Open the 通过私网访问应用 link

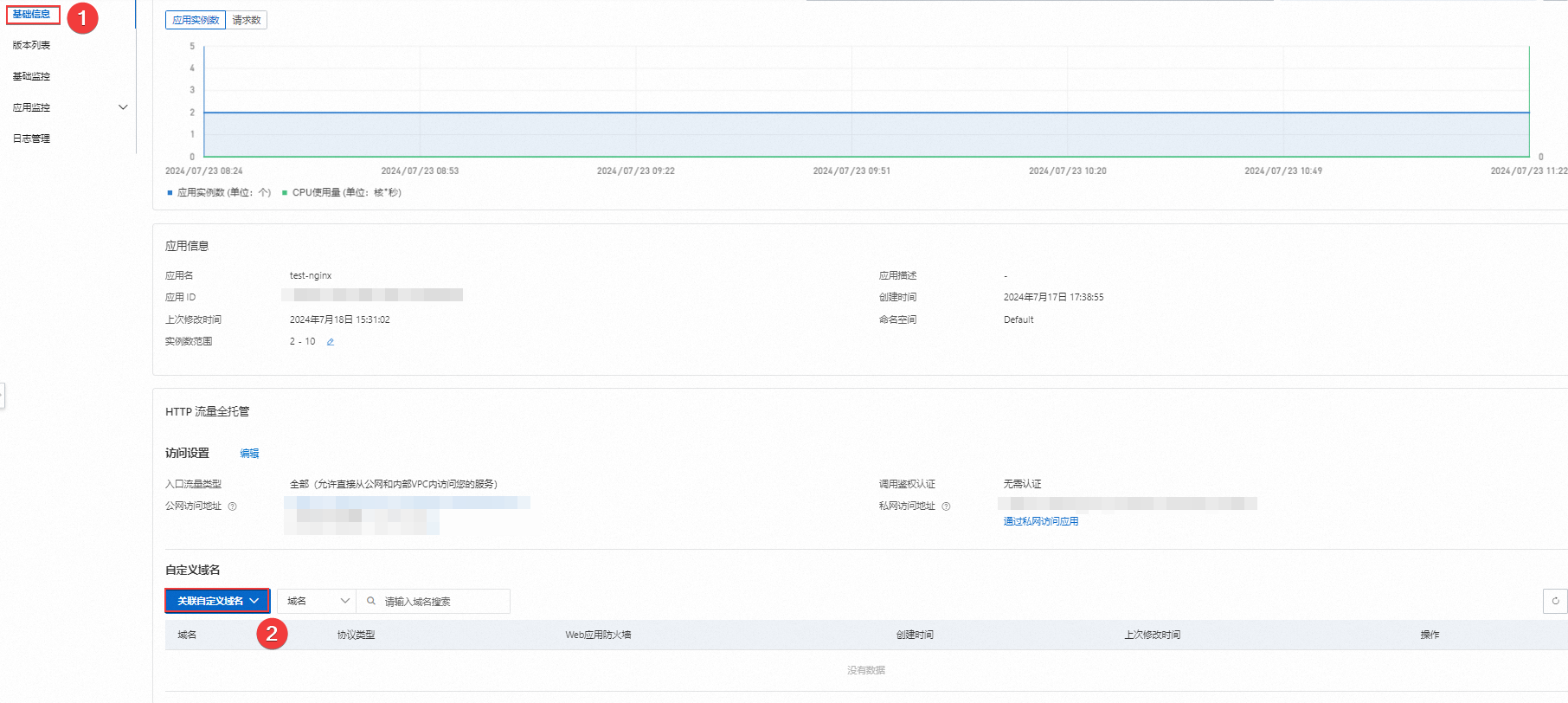1041,521
